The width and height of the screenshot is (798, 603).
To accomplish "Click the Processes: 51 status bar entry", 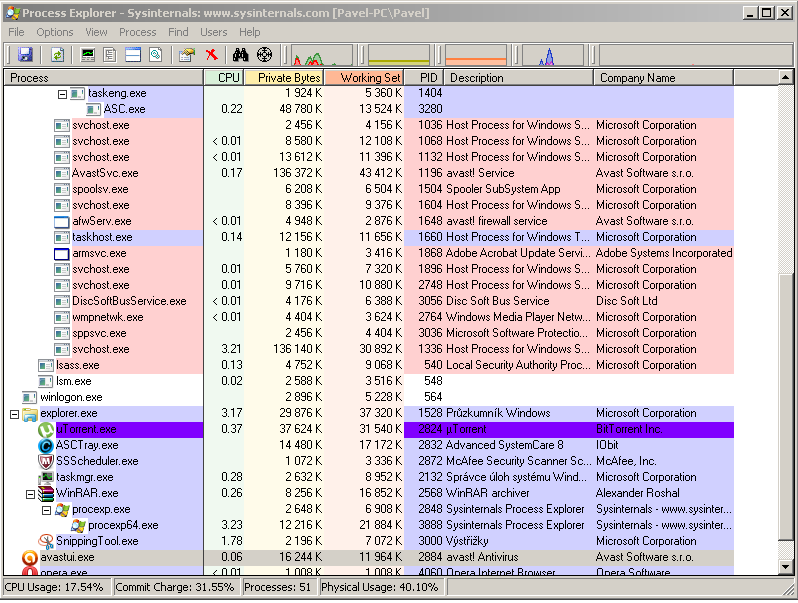I will click(279, 587).
